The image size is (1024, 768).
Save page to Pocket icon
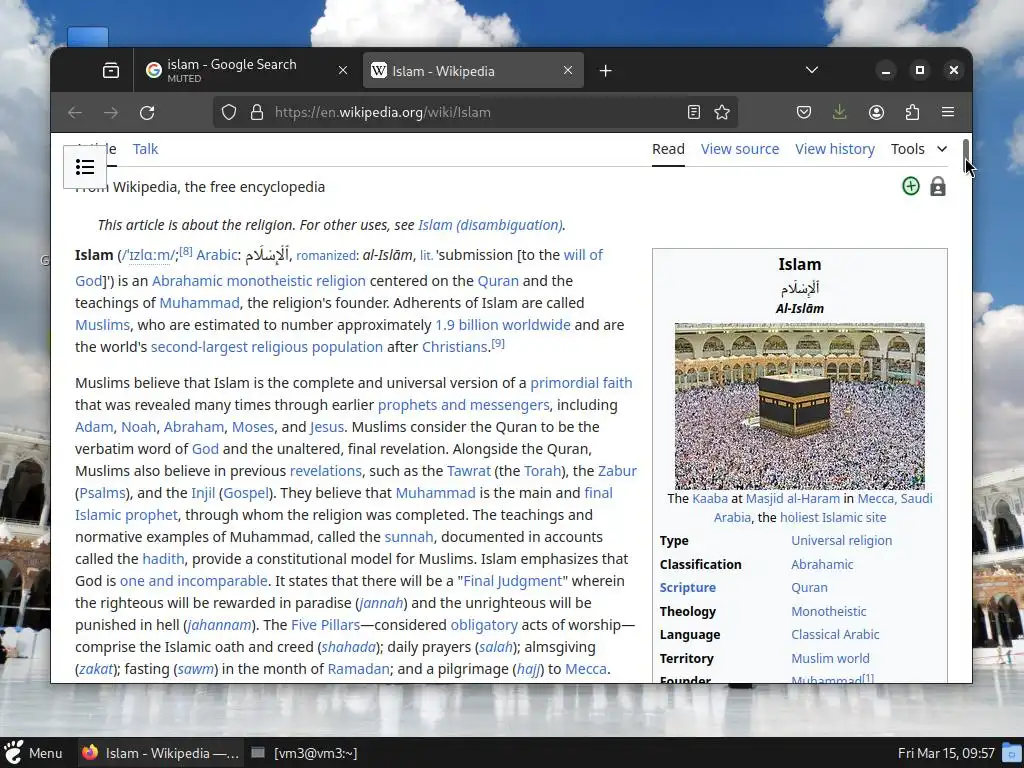click(804, 112)
